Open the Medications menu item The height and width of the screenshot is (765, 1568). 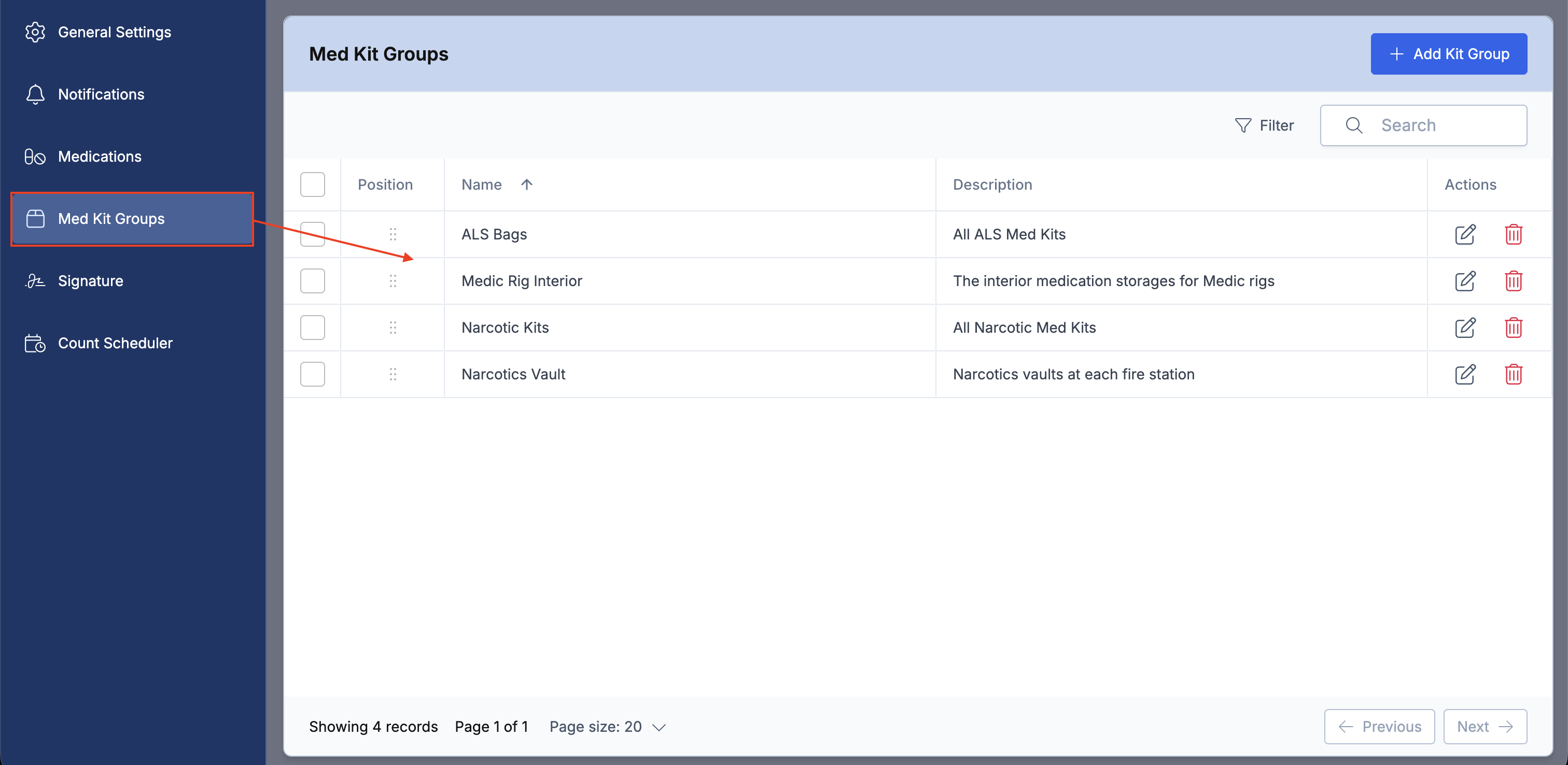132,157
